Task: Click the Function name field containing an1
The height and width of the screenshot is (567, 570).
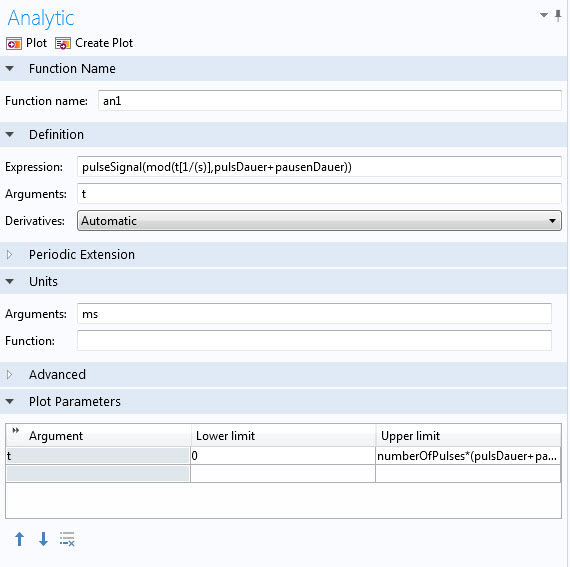Action: pos(330,101)
